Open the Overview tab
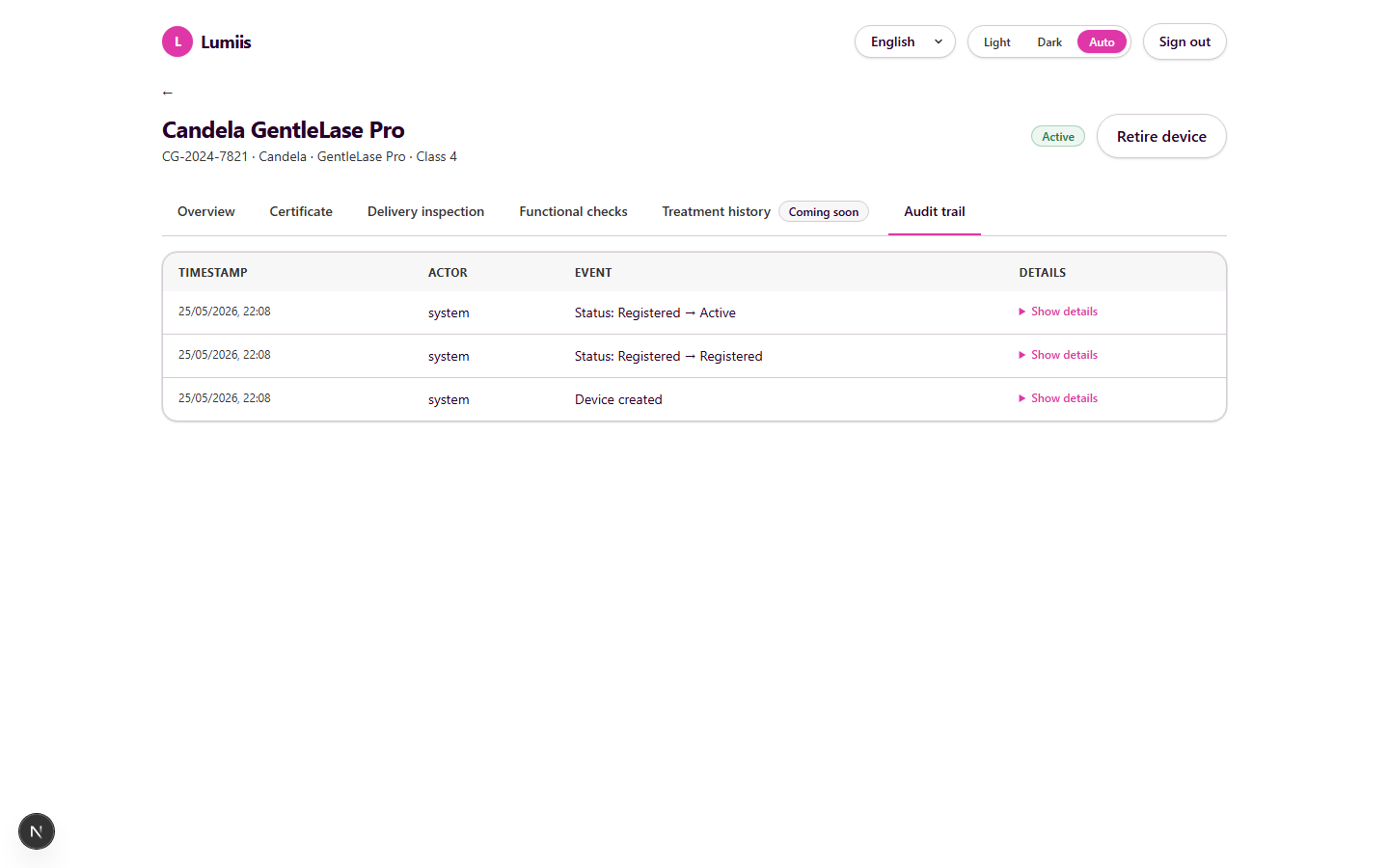 tap(206, 211)
